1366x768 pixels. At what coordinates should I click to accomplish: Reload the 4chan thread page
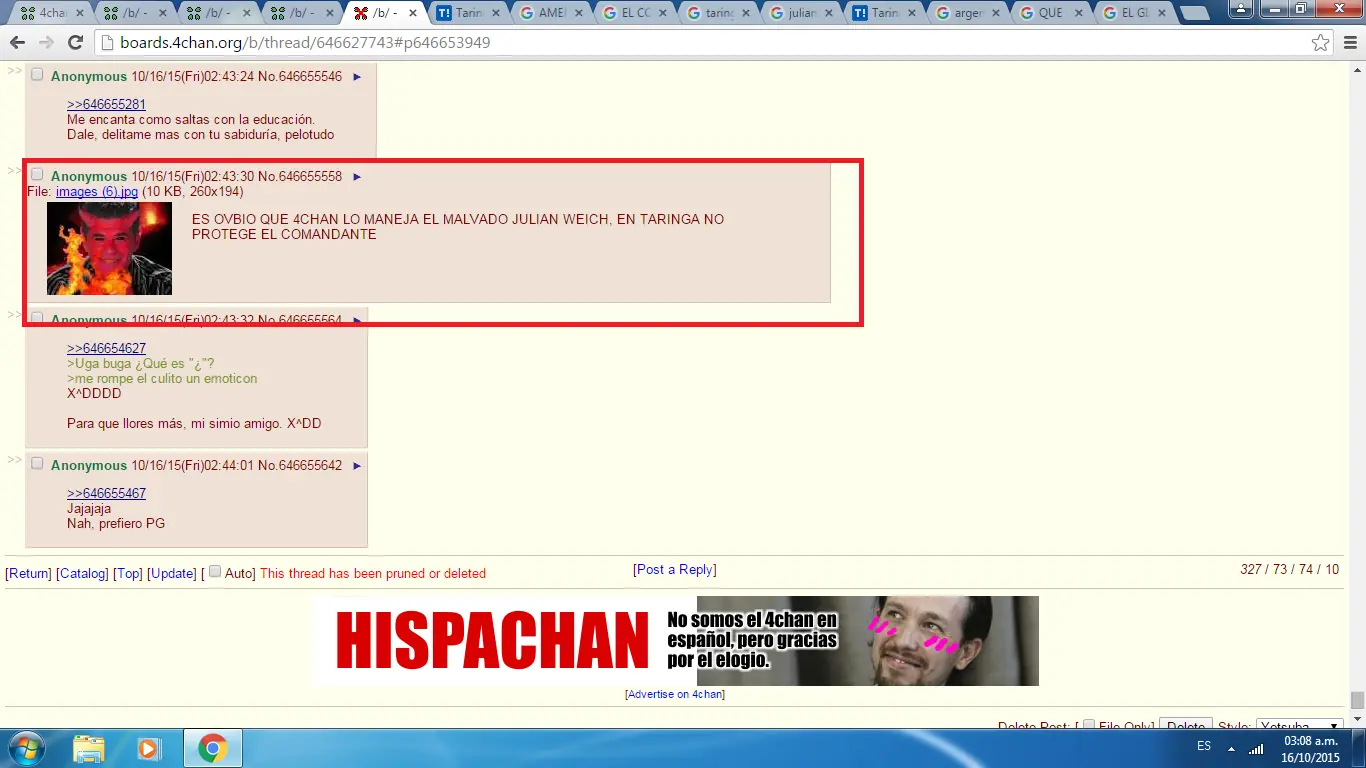(x=75, y=43)
